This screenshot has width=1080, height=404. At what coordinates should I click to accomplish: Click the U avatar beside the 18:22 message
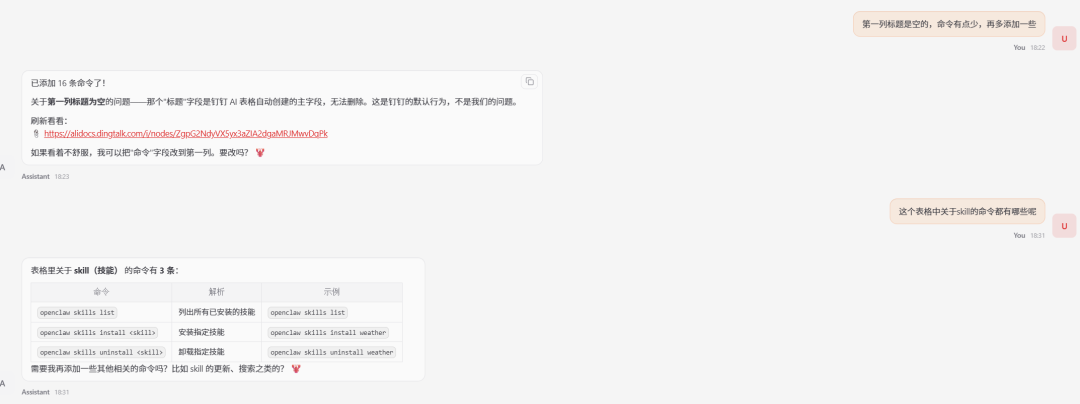pyautogui.click(x=1064, y=39)
